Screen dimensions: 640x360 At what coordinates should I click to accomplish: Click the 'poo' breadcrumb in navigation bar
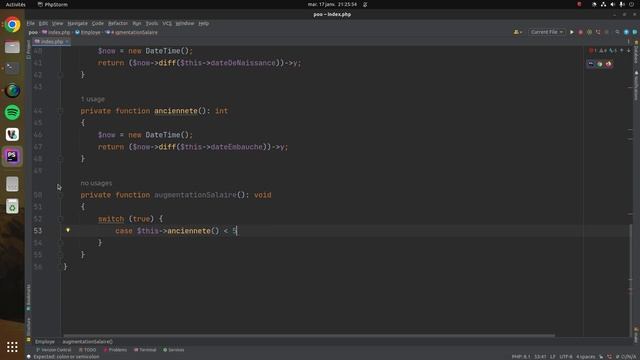pos(33,32)
